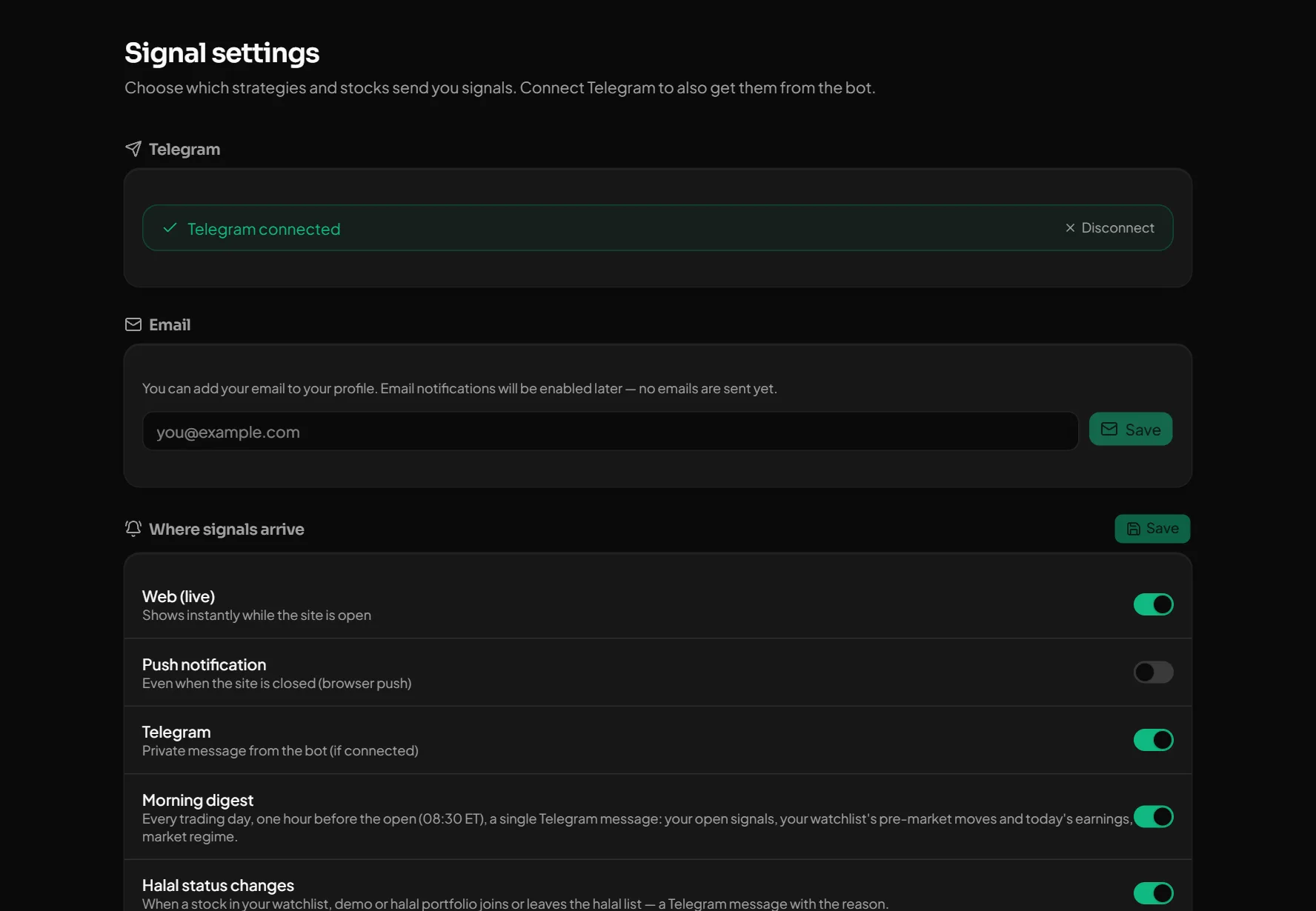Enable the Push notification toggle
1316x911 pixels.
pyautogui.click(x=1154, y=673)
